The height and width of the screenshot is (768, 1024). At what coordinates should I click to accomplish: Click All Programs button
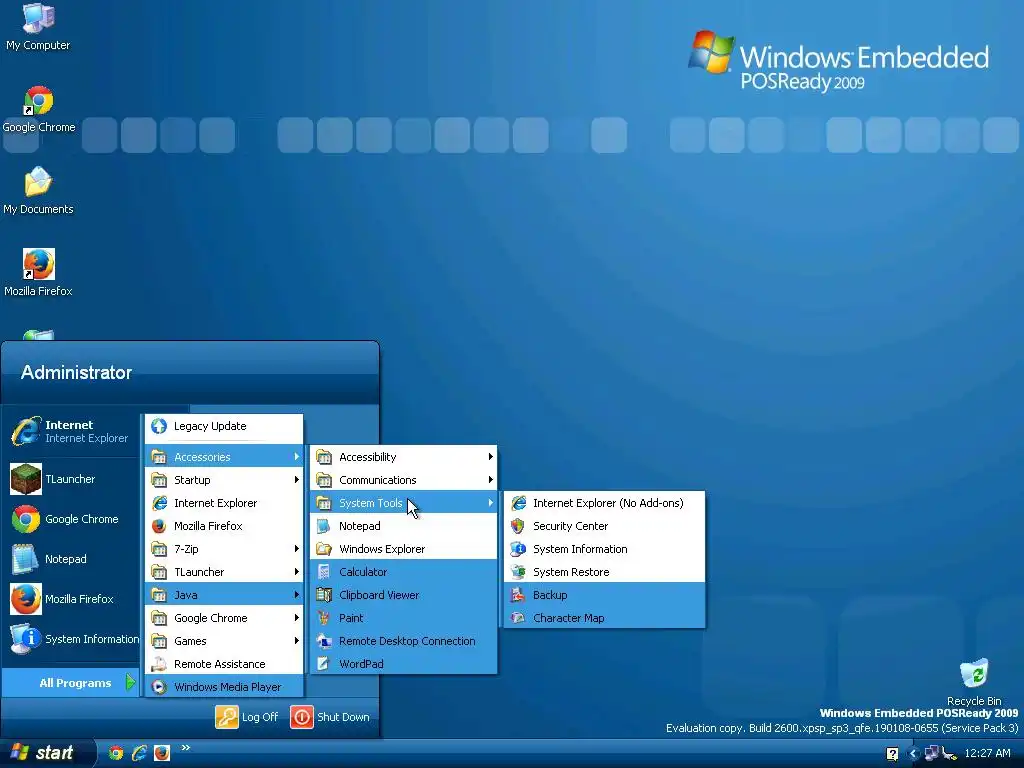(x=71, y=682)
